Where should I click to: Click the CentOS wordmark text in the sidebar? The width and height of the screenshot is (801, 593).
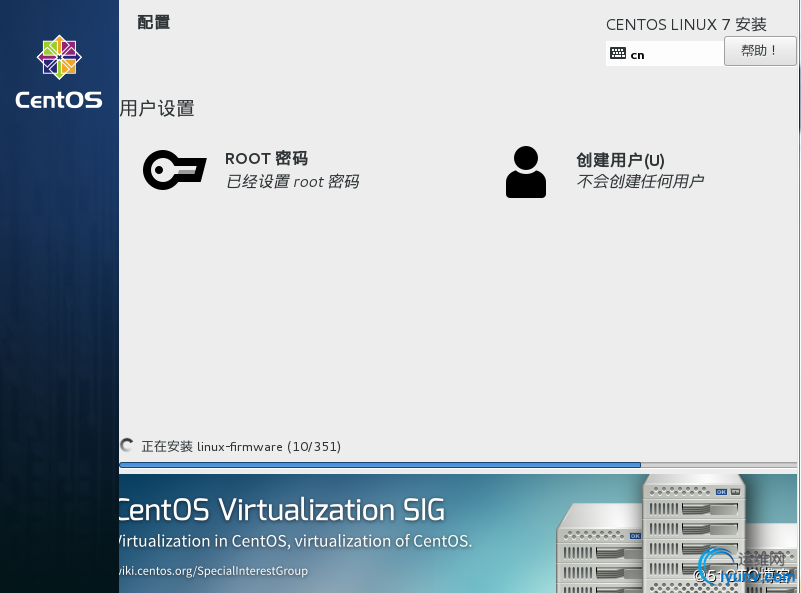59,100
